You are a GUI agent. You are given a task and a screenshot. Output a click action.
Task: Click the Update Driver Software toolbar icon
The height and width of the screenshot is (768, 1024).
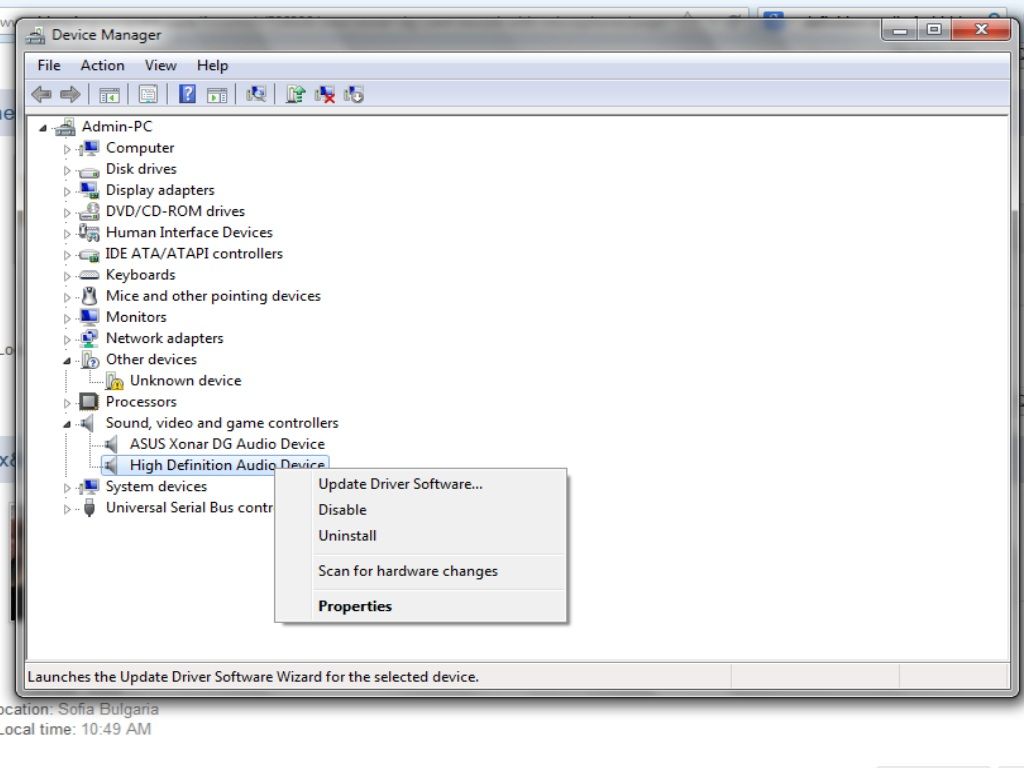(x=295, y=95)
